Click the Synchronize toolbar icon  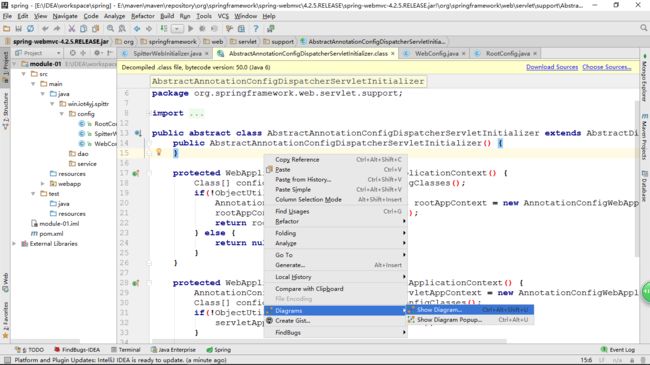[x=30, y=29]
